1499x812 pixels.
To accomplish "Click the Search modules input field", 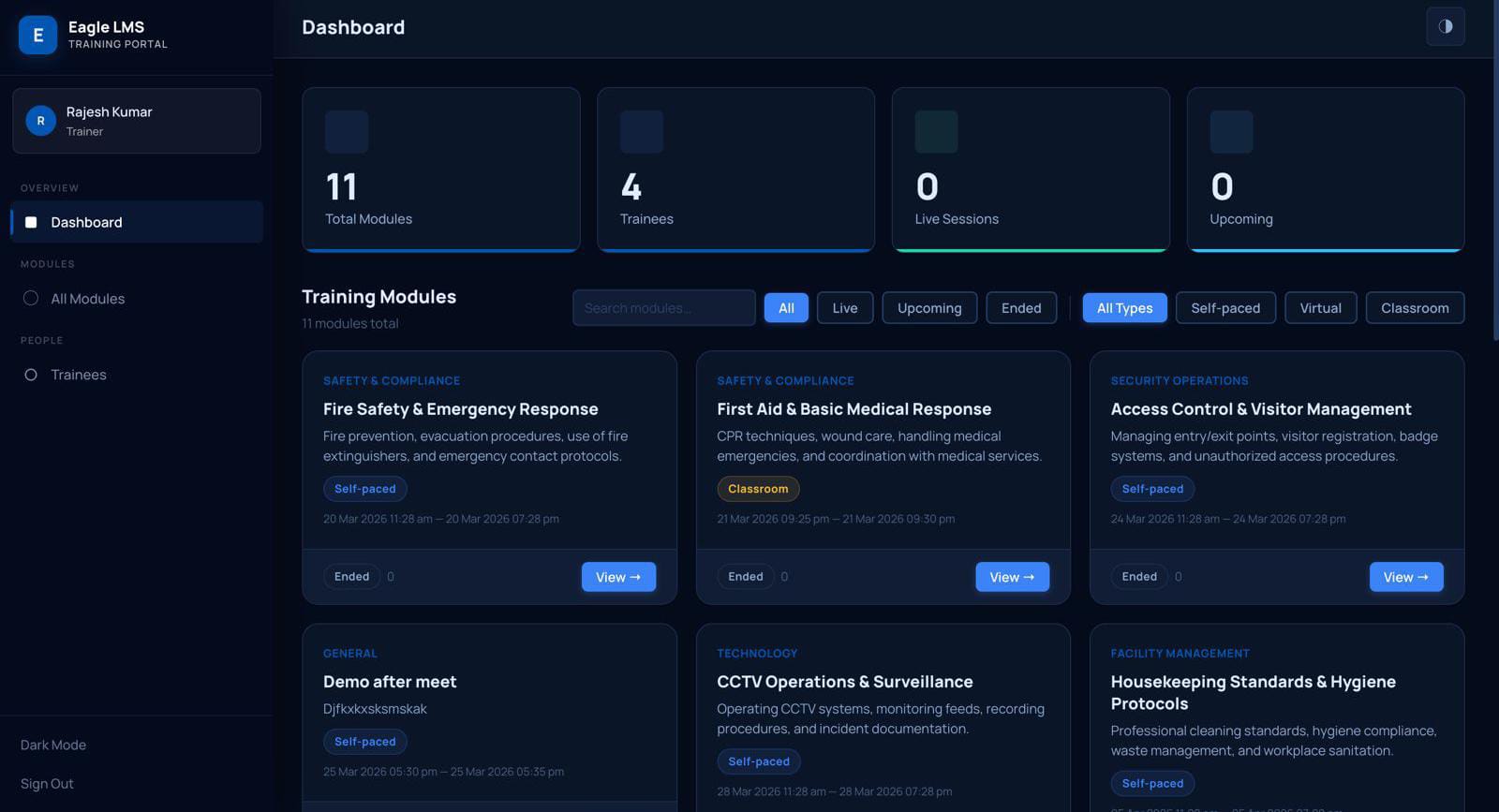I will coord(664,308).
